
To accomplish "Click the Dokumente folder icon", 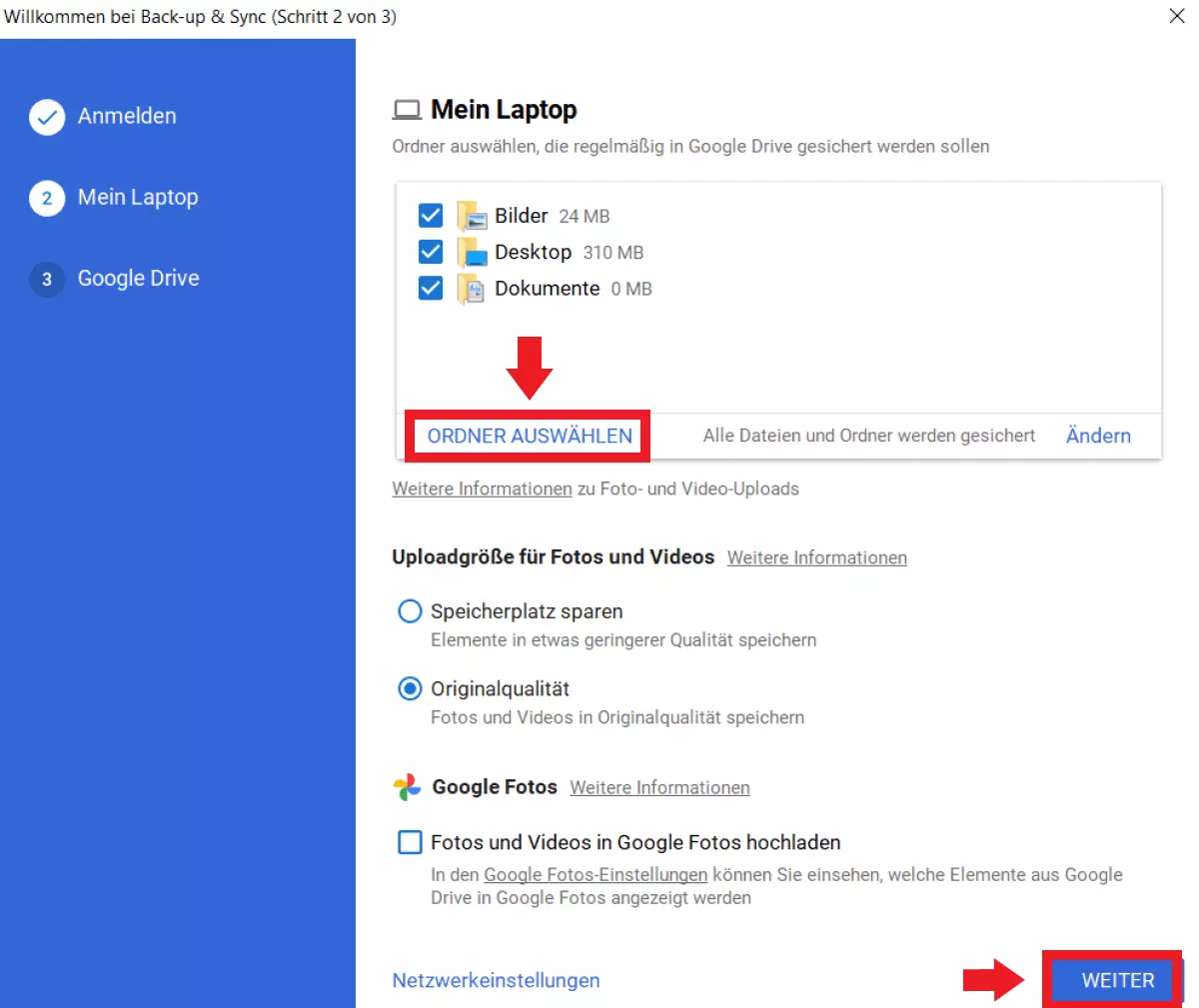I will (472, 289).
